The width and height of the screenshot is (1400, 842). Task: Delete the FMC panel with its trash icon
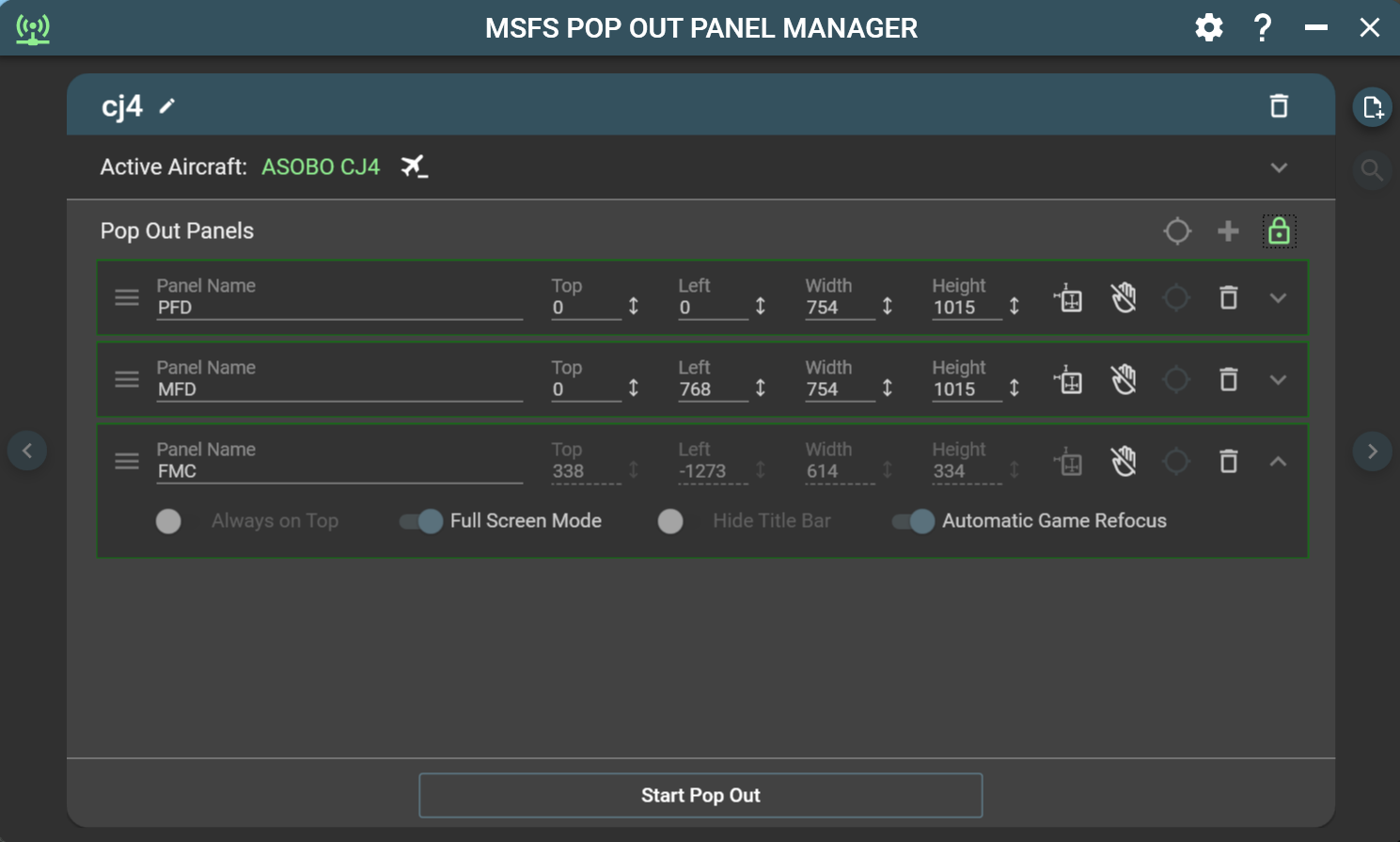point(1228,461)
